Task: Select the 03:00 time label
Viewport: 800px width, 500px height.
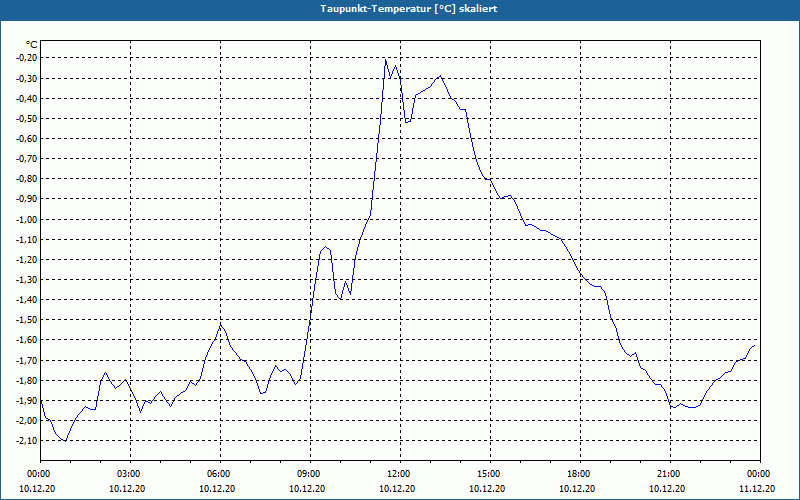Action: click(x=128, y=474)
